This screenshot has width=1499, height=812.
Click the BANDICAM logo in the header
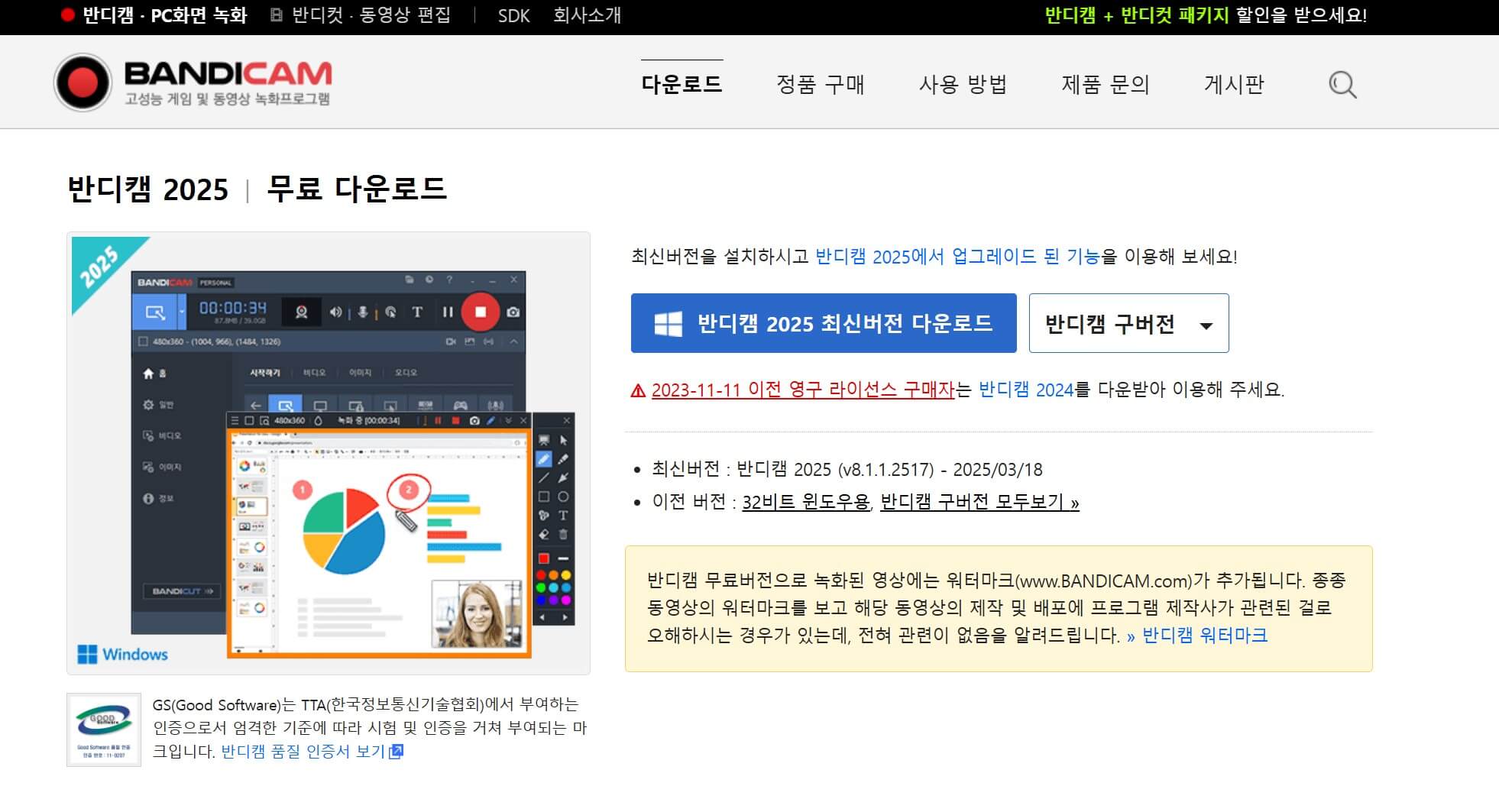193,82
